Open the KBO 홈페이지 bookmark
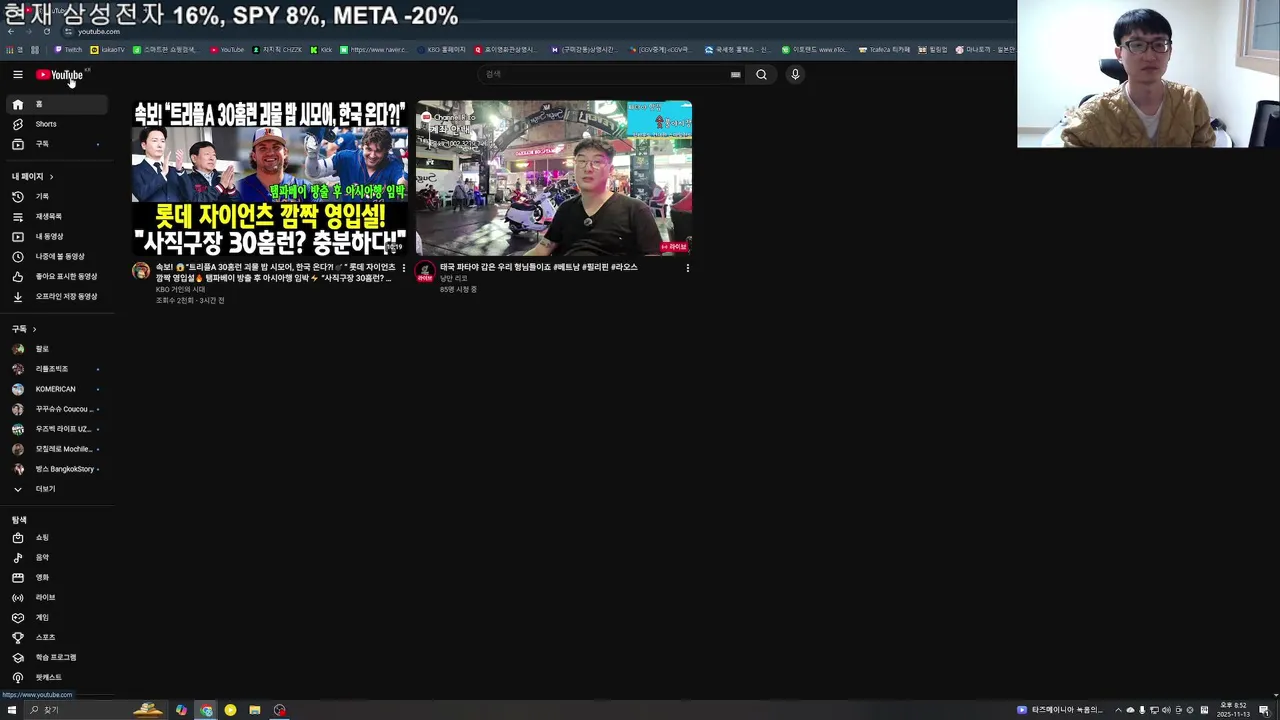1280x720 pixels. tap(442, 49)
